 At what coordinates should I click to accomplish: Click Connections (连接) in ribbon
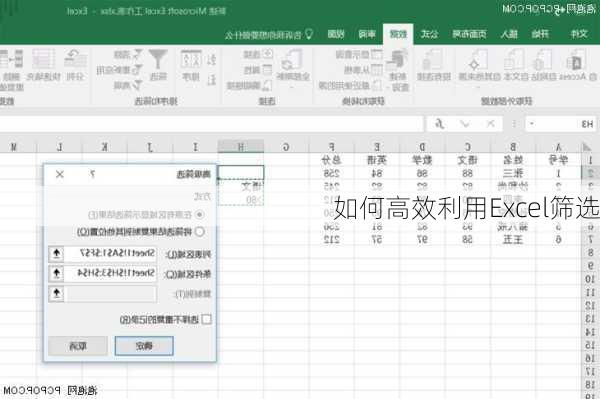pyautogui.click(x=258, y=54)
